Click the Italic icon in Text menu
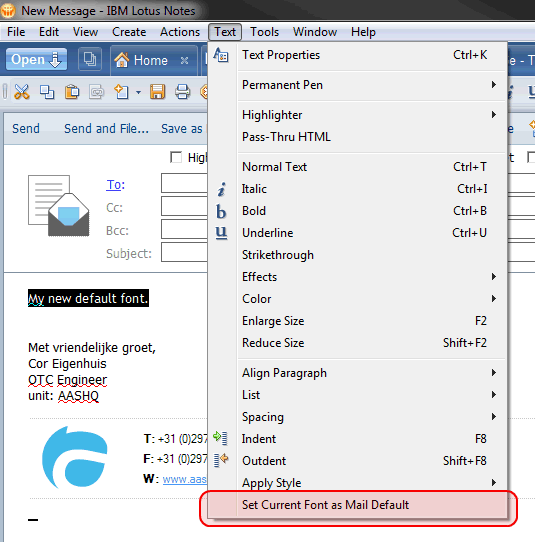Image resolution: width=535 pixels, height=542 pixels. 222,189
